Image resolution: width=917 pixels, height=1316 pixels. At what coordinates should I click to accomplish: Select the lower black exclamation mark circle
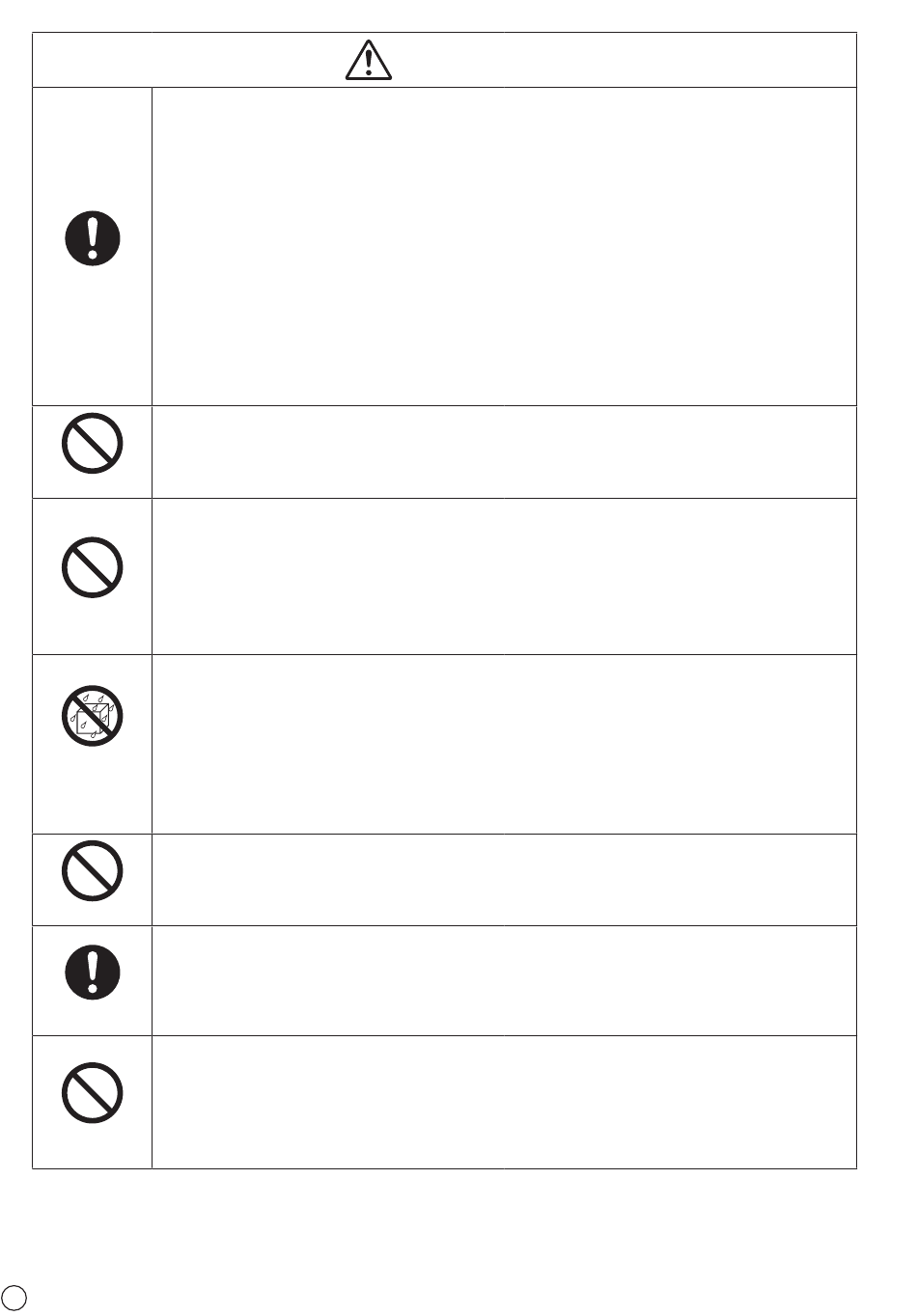coord(93,971)
